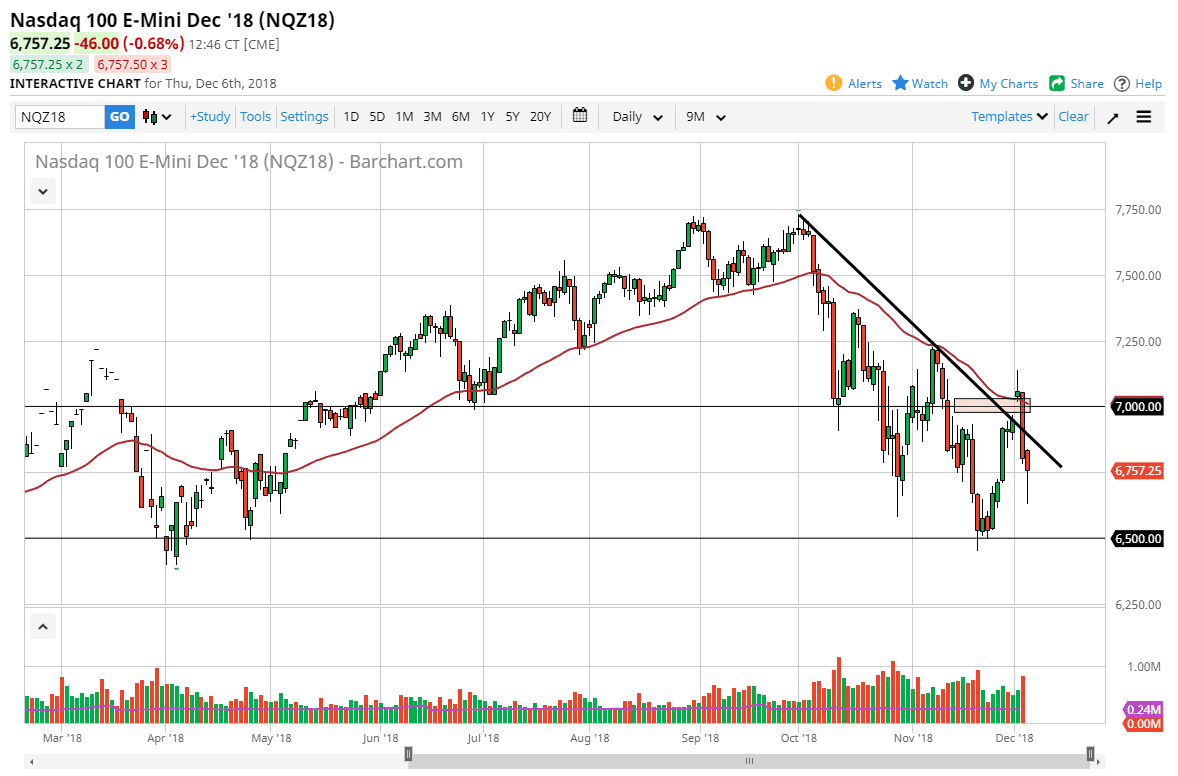1178x776 pixels.
Task: Add a study with +Study link
Action: (x=209, y=116)
